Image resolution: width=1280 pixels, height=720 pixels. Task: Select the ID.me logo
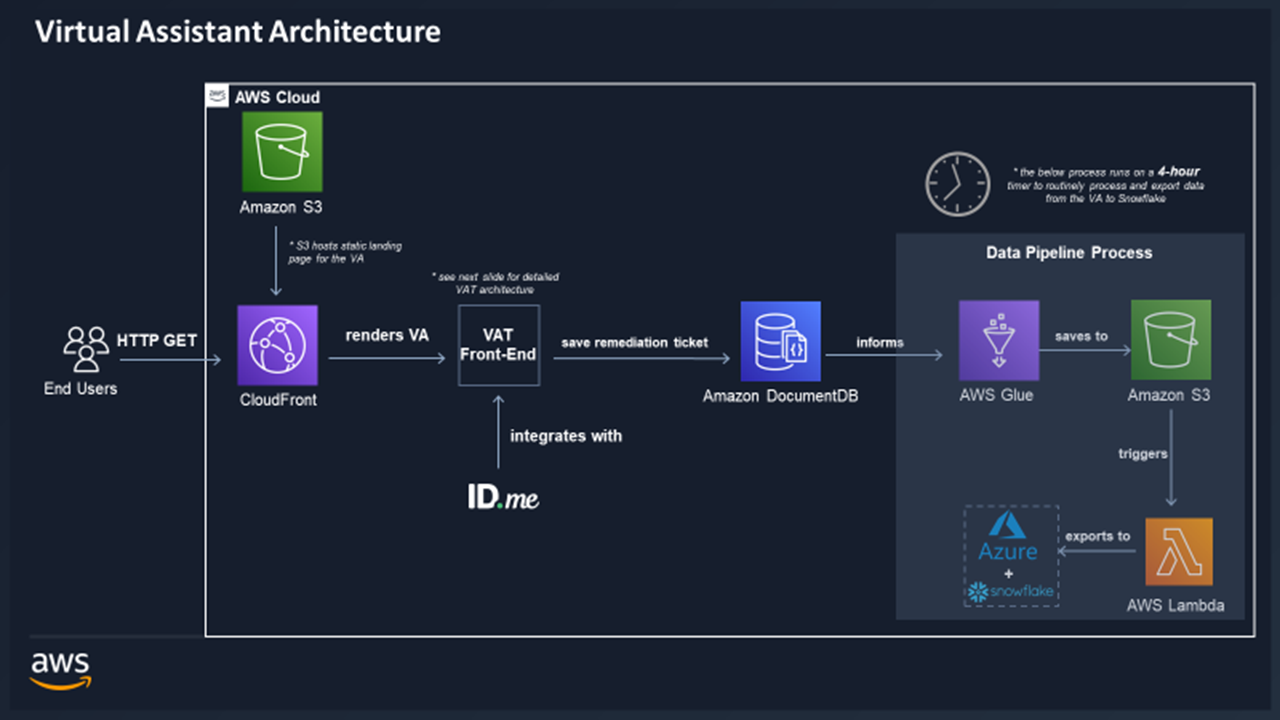point(503,497)
